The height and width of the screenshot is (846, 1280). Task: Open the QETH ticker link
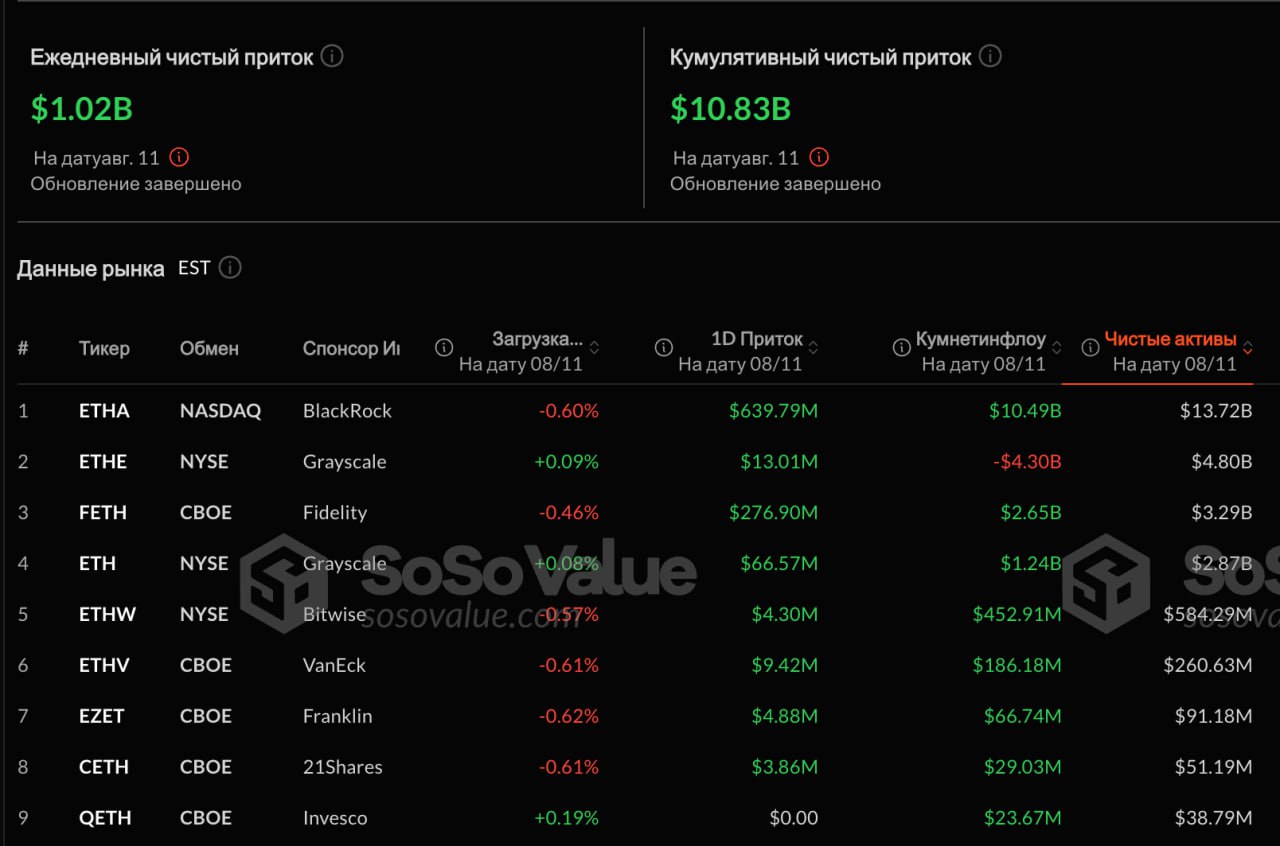coord(105,818)
